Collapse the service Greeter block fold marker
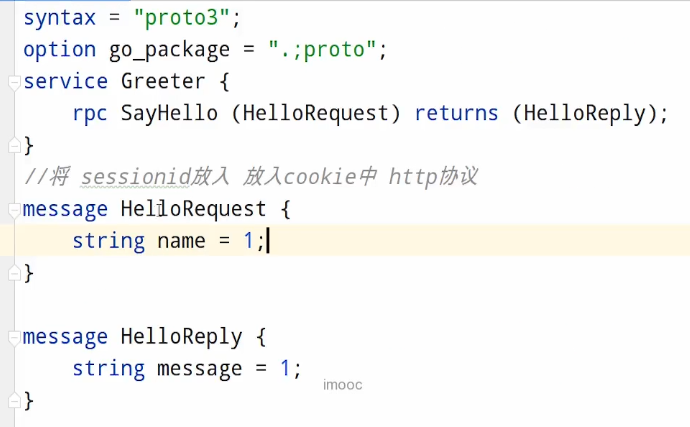Image resolution: width=690 pixels, height=427 pixels. coord(14,82)
